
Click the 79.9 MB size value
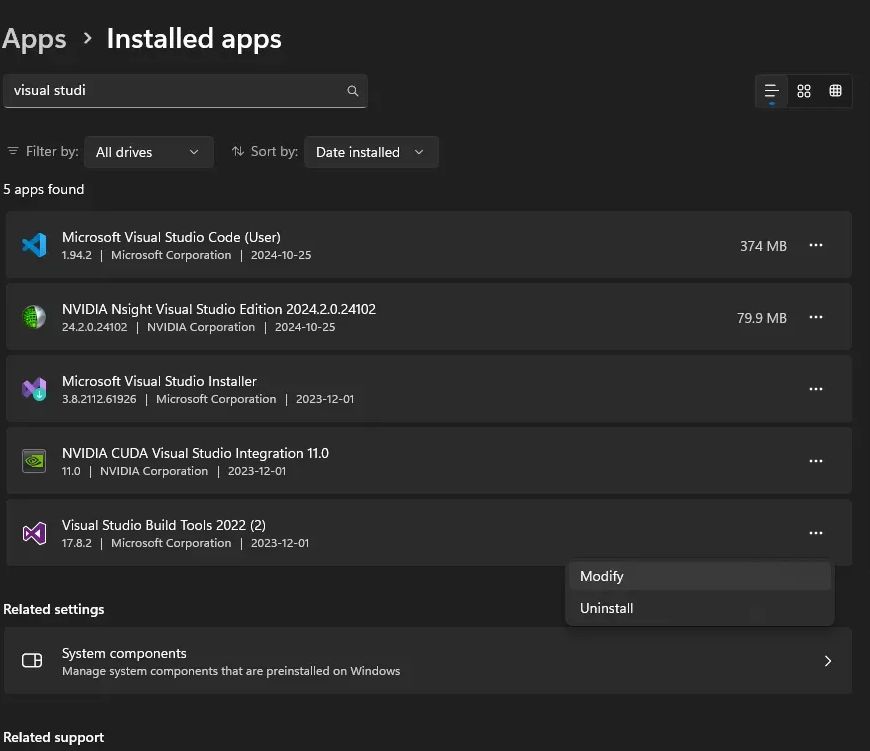tap(761, 318)
